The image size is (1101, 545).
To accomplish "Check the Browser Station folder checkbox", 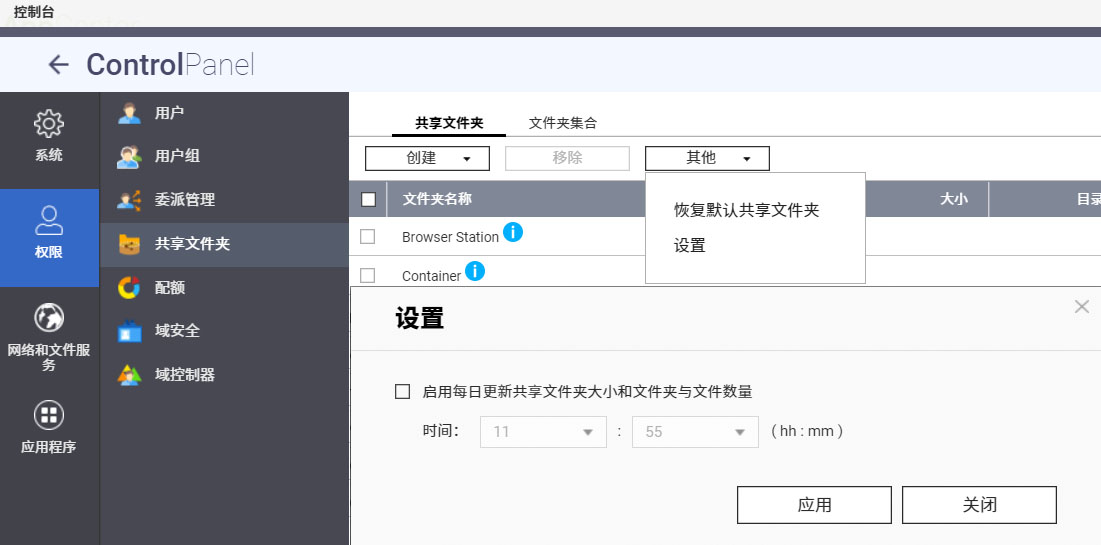I will (x=368, y=237).
